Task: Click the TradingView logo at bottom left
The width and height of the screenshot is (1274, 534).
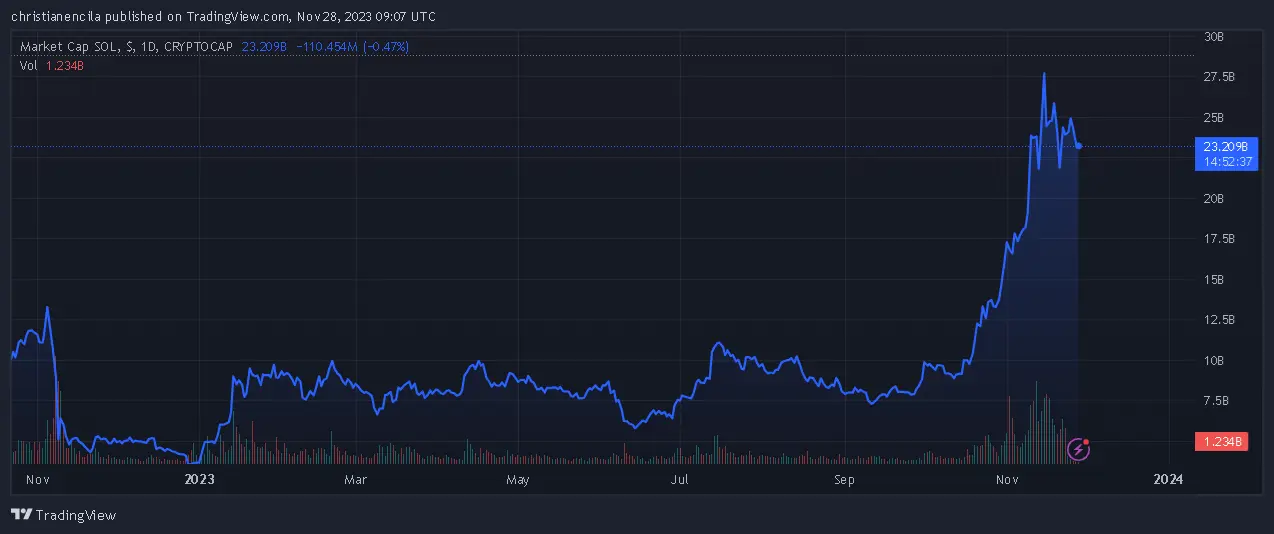Action: pyautogui.click(x=64, y=515)
